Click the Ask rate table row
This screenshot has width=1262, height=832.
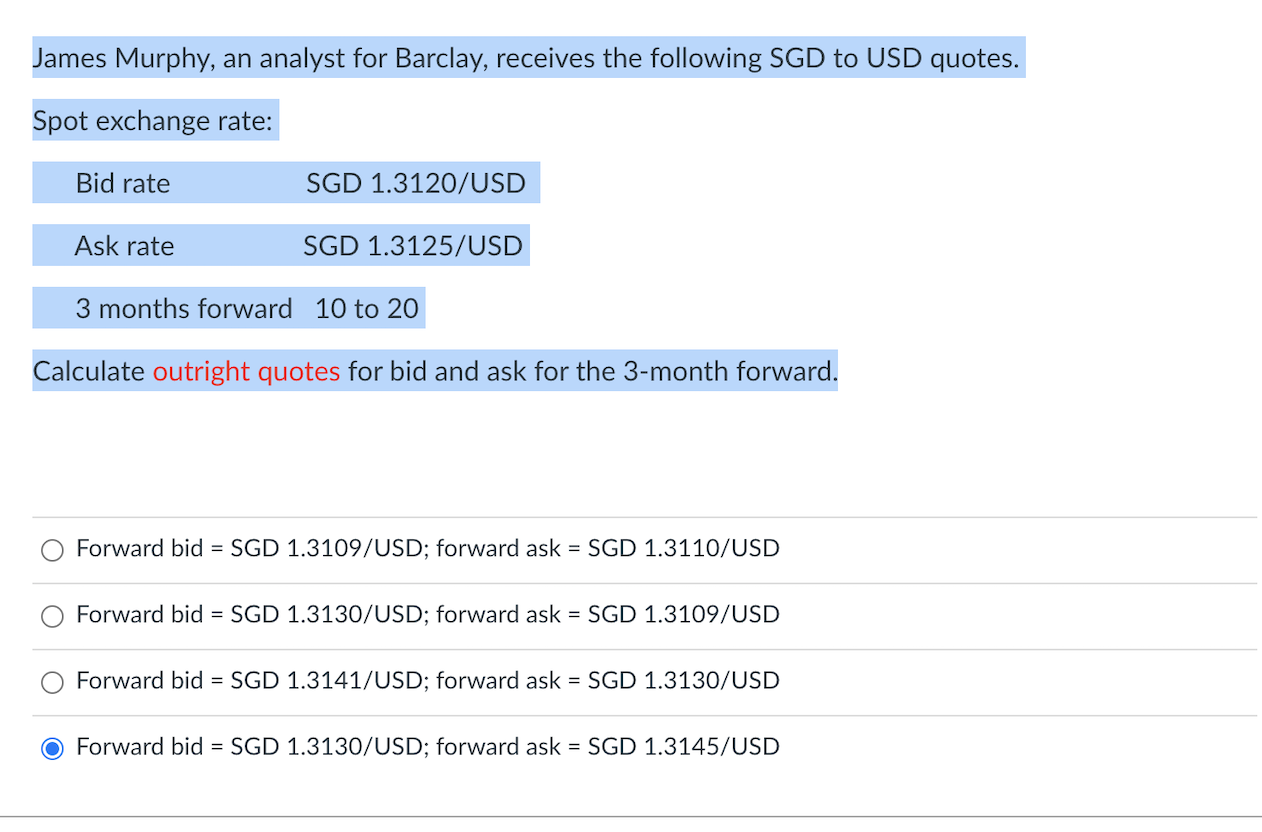tap(280, 245)
